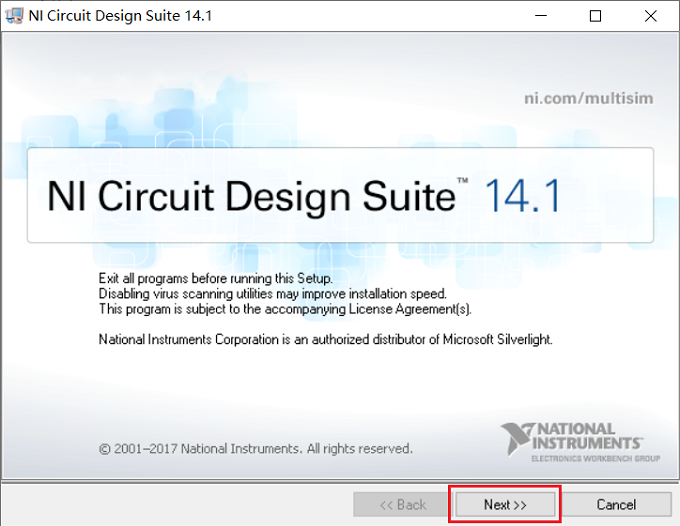Click the Disabling virus scanning utilities line
This screenshot has width=680, height=526.
(272, 294)
